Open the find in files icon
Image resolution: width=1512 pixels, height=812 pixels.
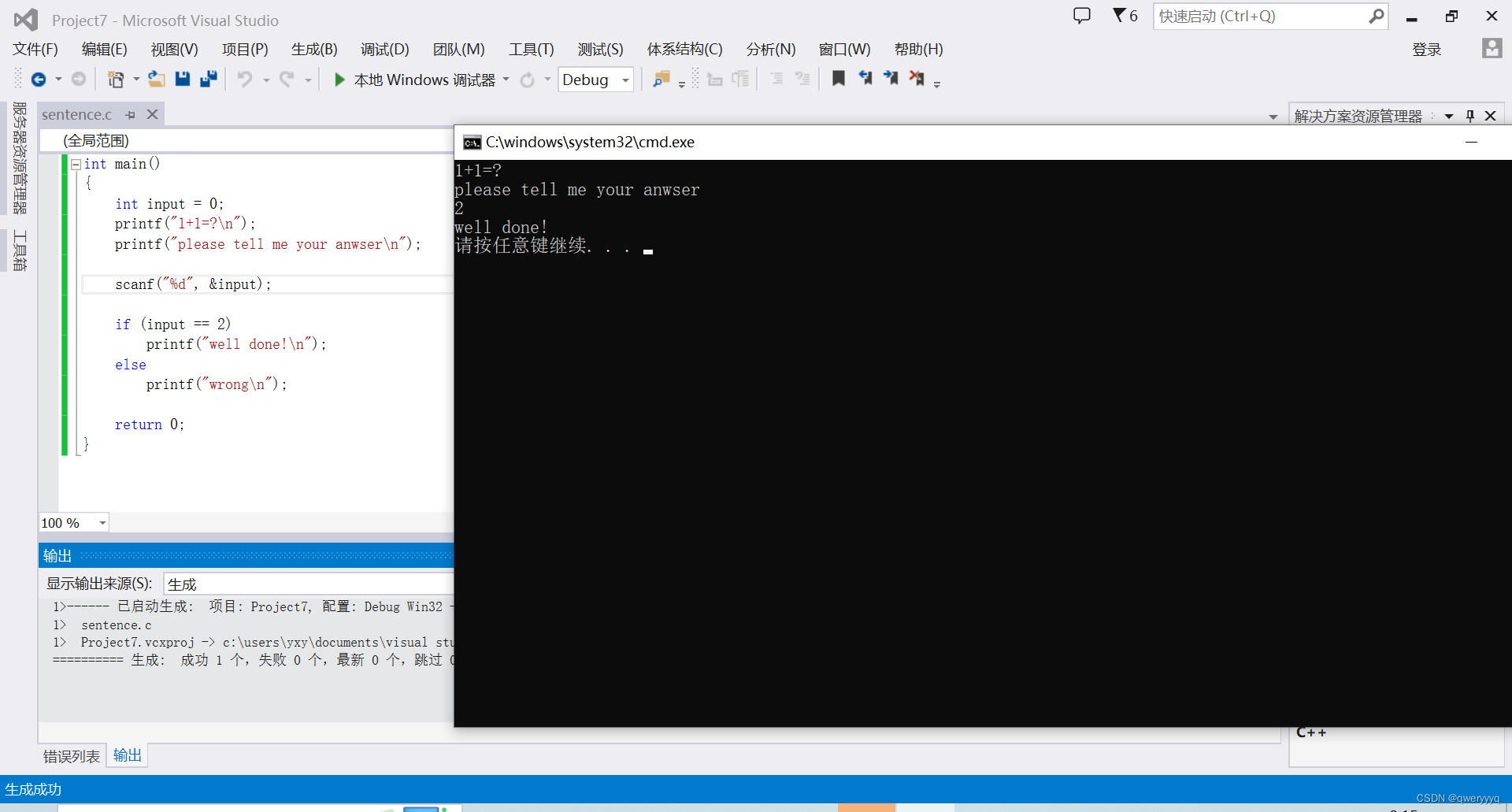[661, 80]
